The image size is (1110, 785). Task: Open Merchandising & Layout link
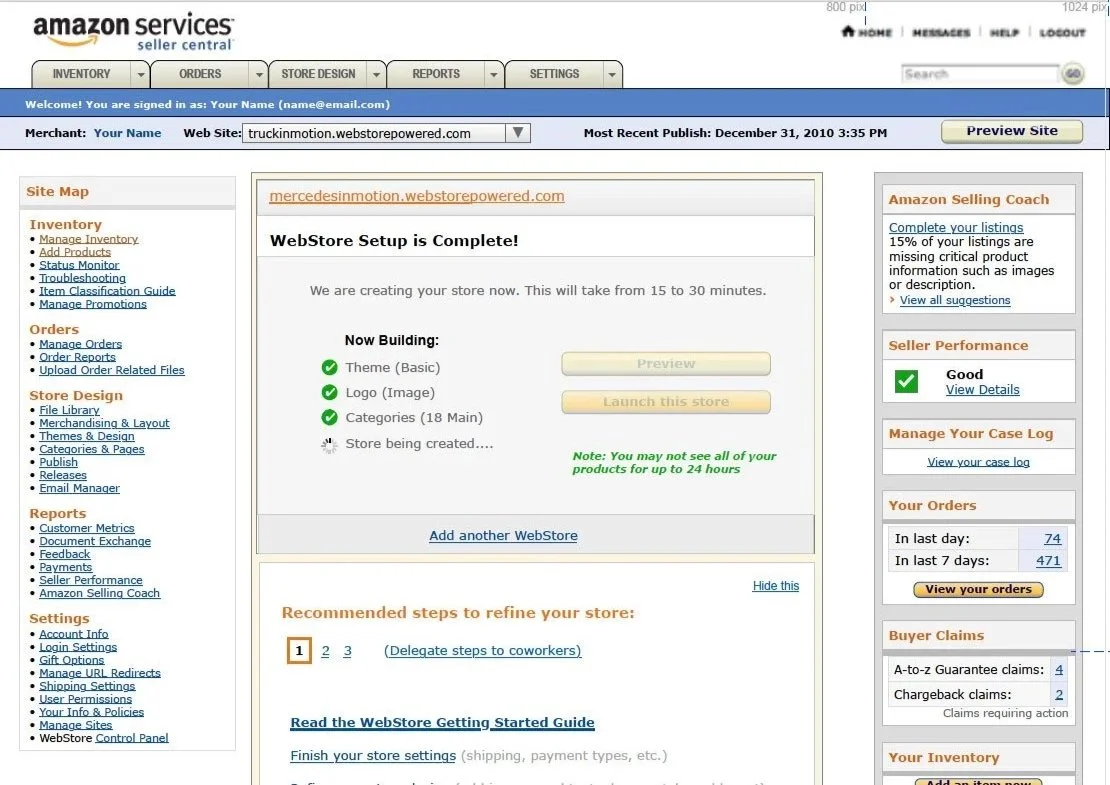[x=104, y=423]
